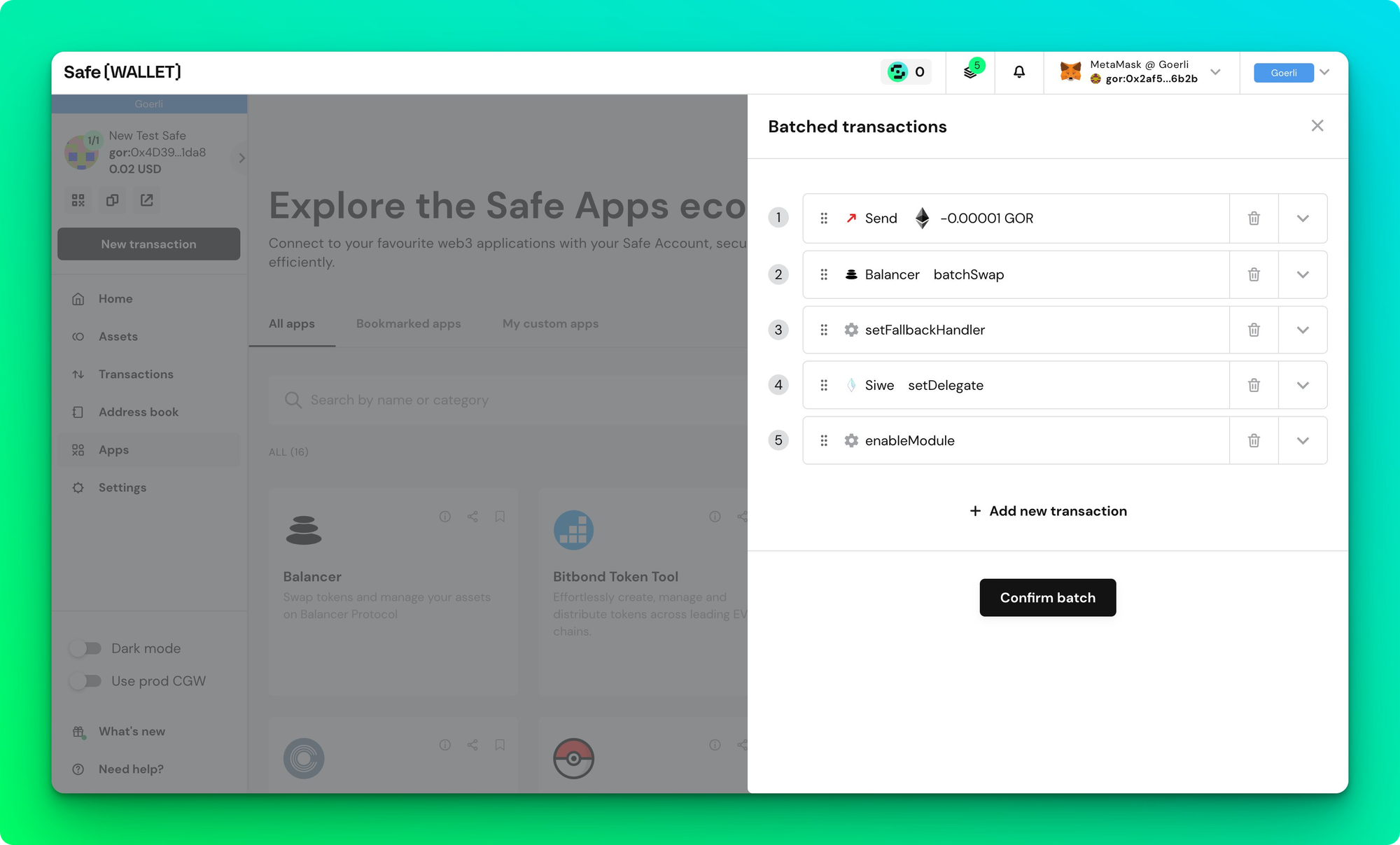Open Transactions in the sidebar

[x=136, y=374]
